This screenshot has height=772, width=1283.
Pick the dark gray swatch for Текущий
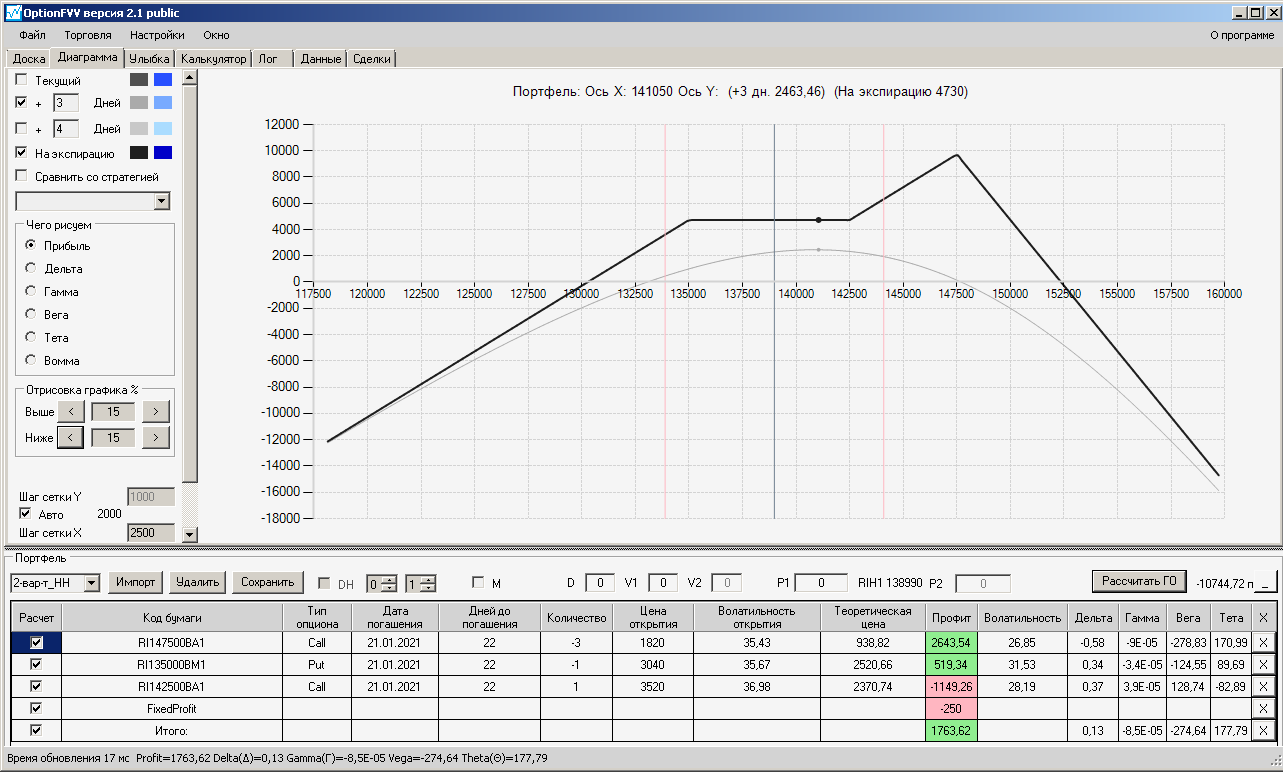point(139,80)
